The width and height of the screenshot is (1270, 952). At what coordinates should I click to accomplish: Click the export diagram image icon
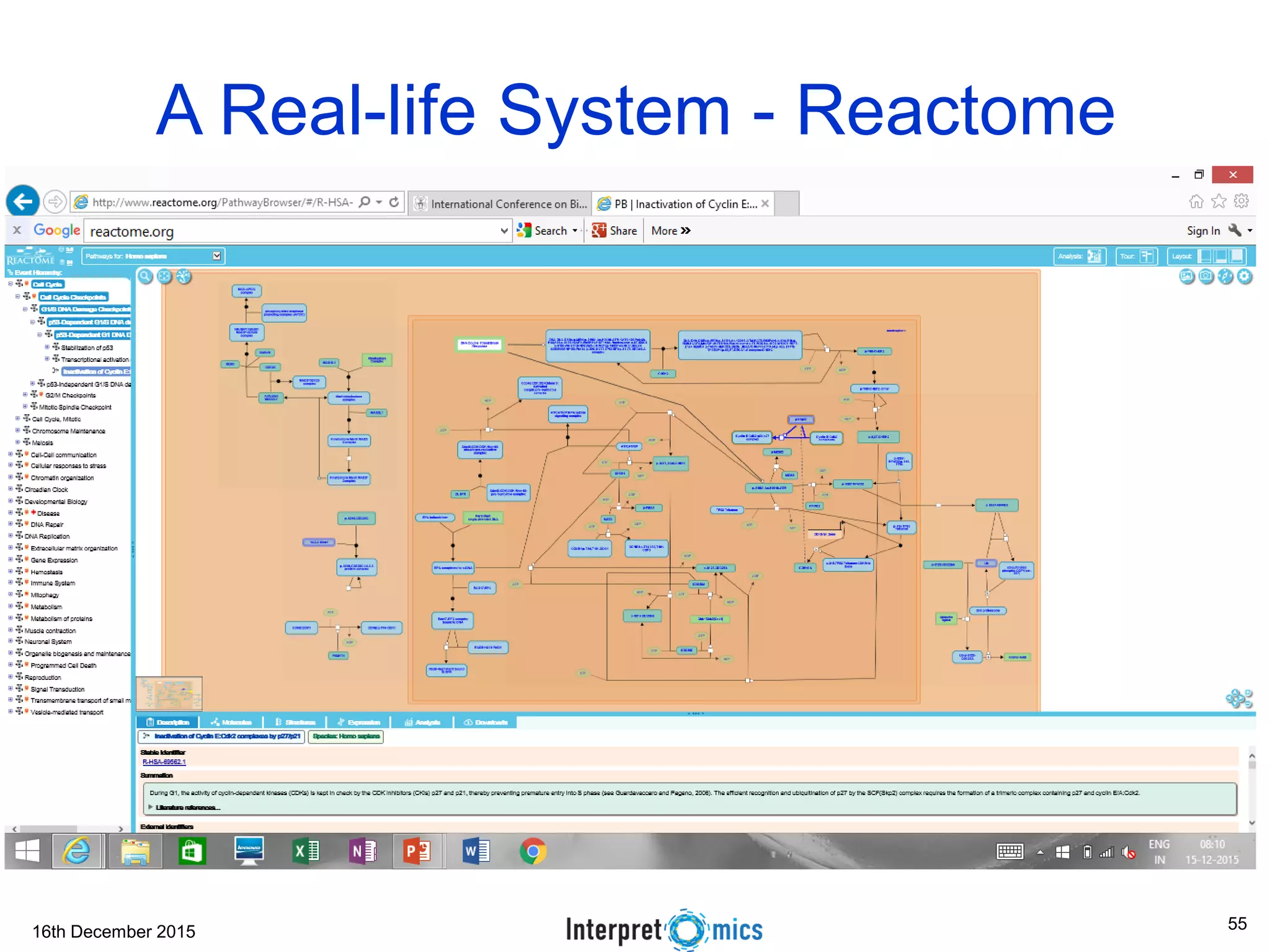[1186, 276]
